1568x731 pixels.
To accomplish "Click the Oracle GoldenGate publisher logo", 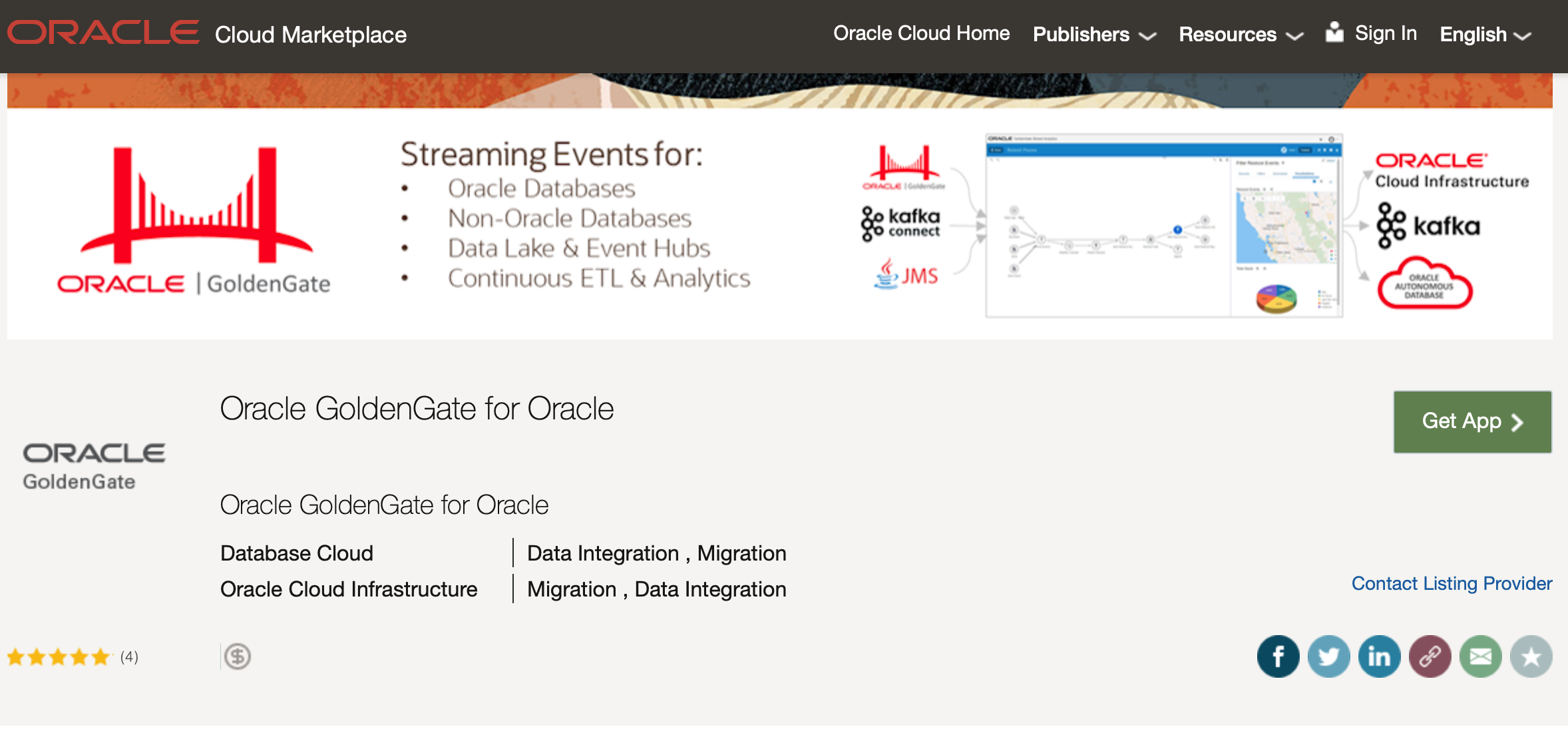I will [x=93, y=466].
